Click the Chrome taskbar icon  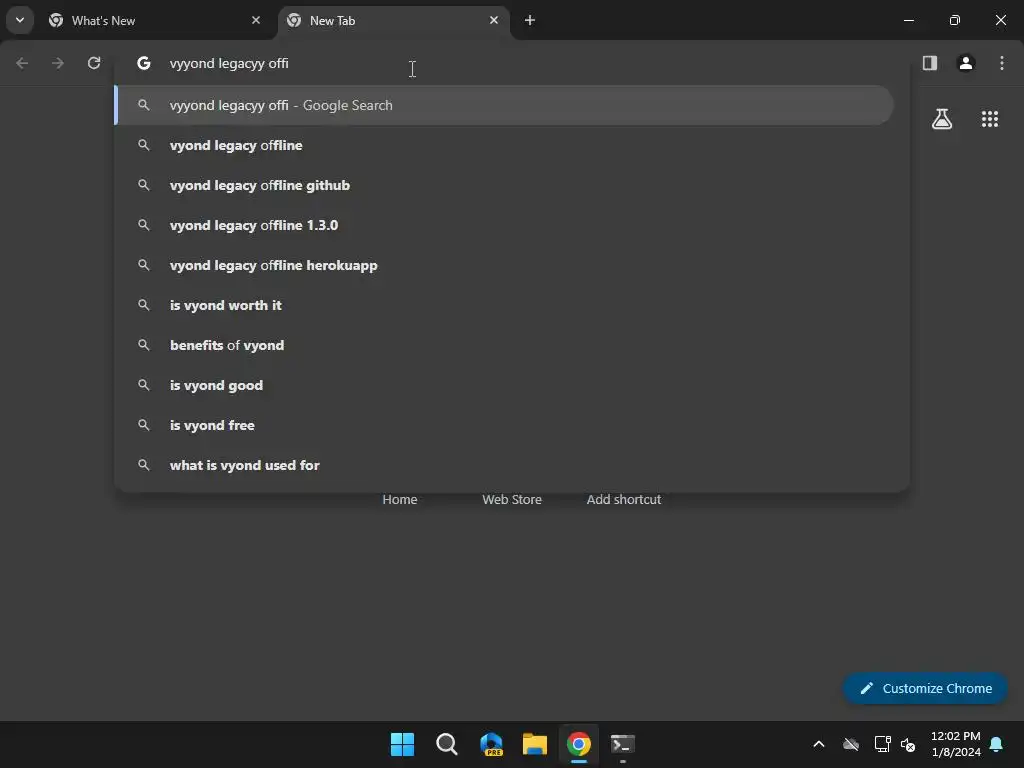579,744
